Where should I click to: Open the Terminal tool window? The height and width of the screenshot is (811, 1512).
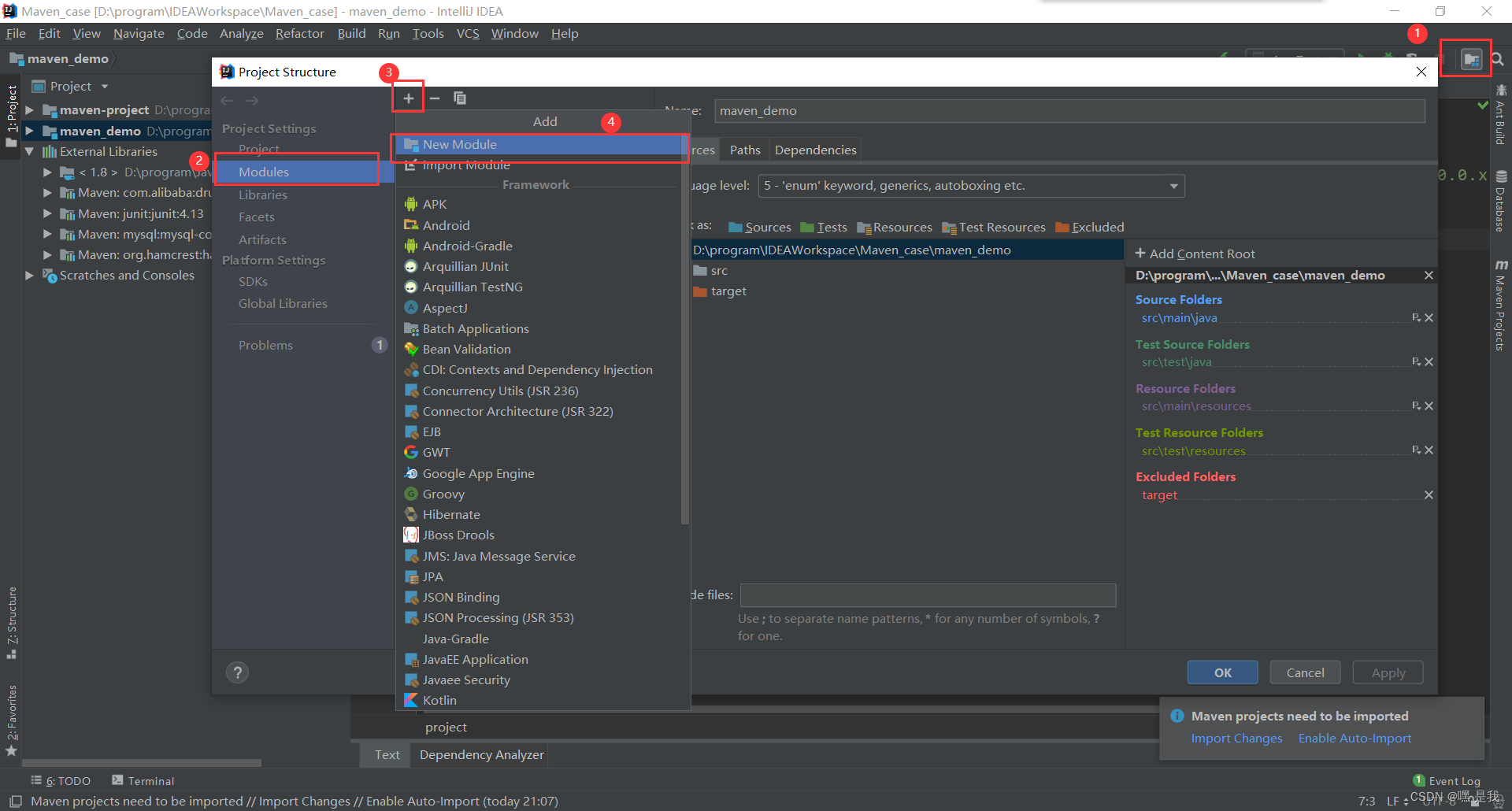tap(143, 780)
